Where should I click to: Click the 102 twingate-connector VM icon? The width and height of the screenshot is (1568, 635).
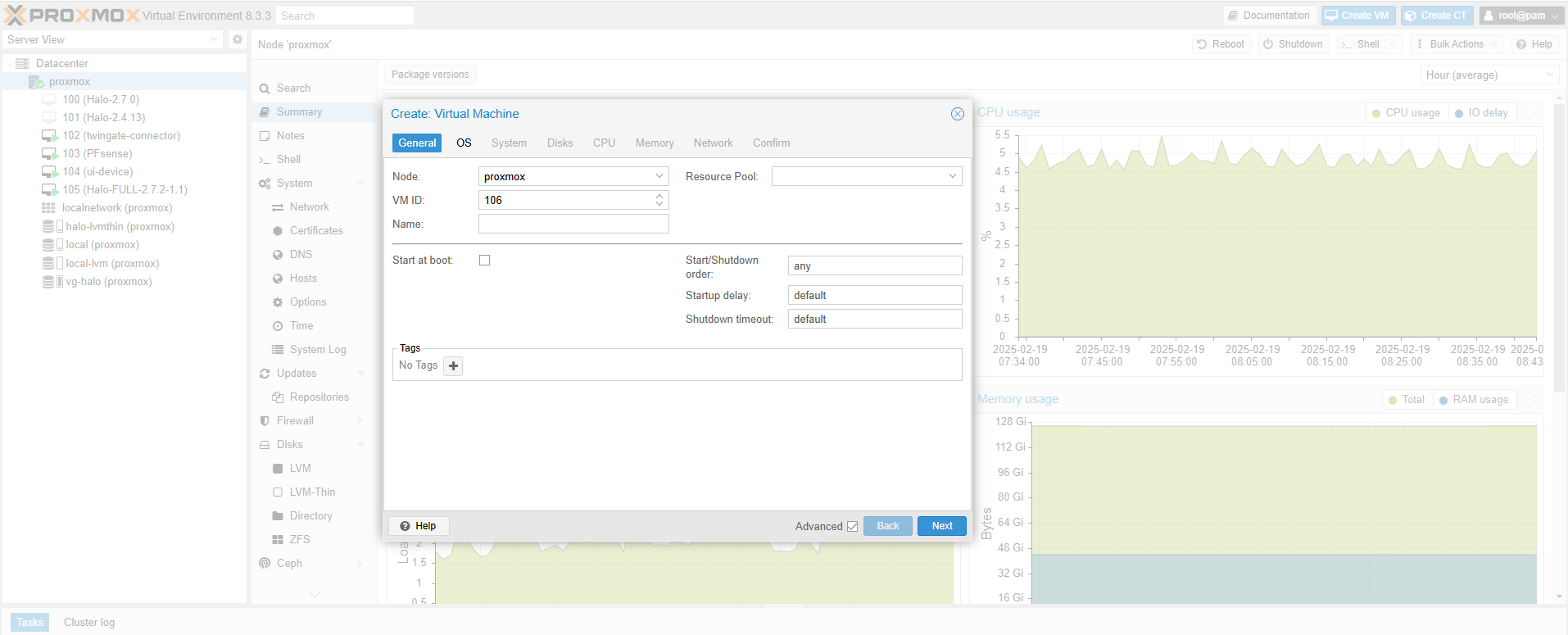click(x=49, y=136)
